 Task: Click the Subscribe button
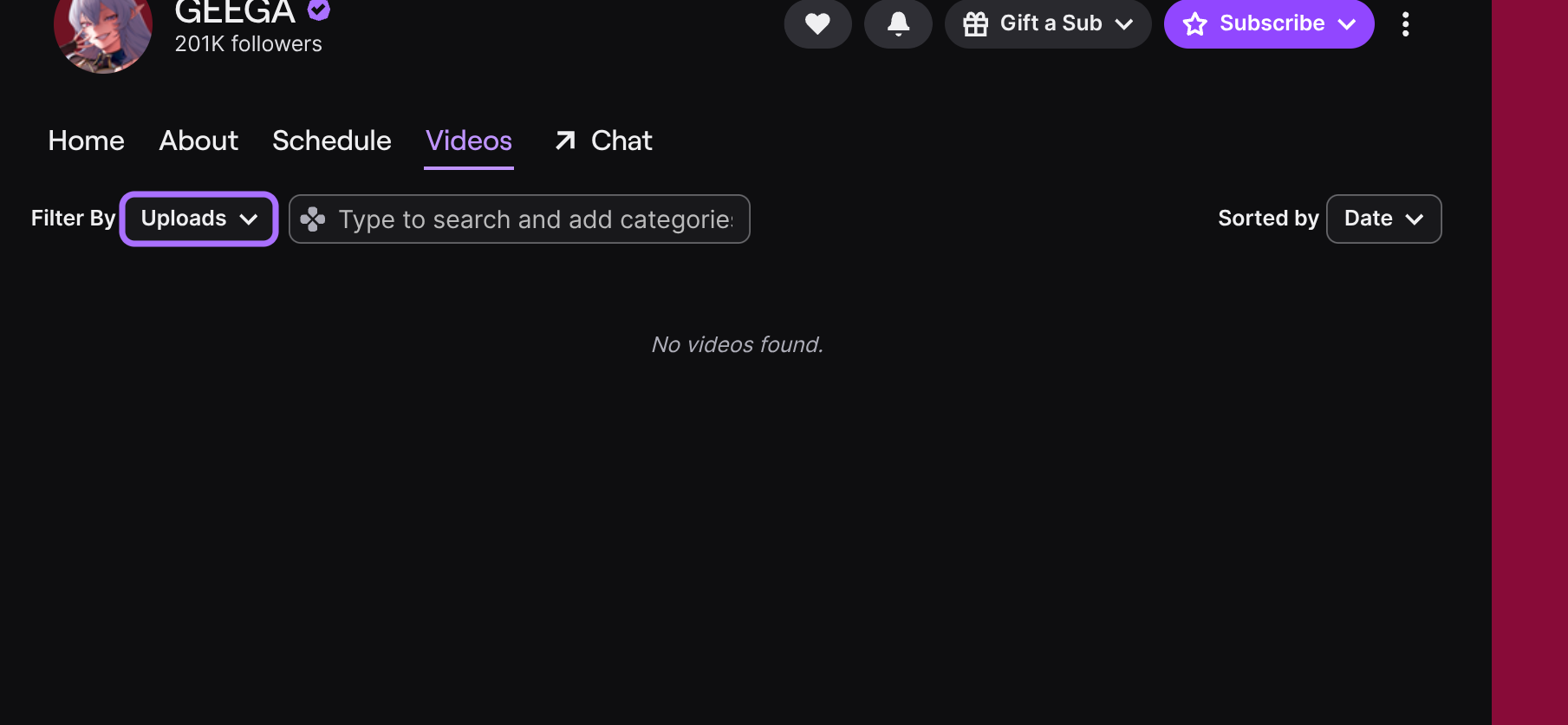tap(1269, 23)
